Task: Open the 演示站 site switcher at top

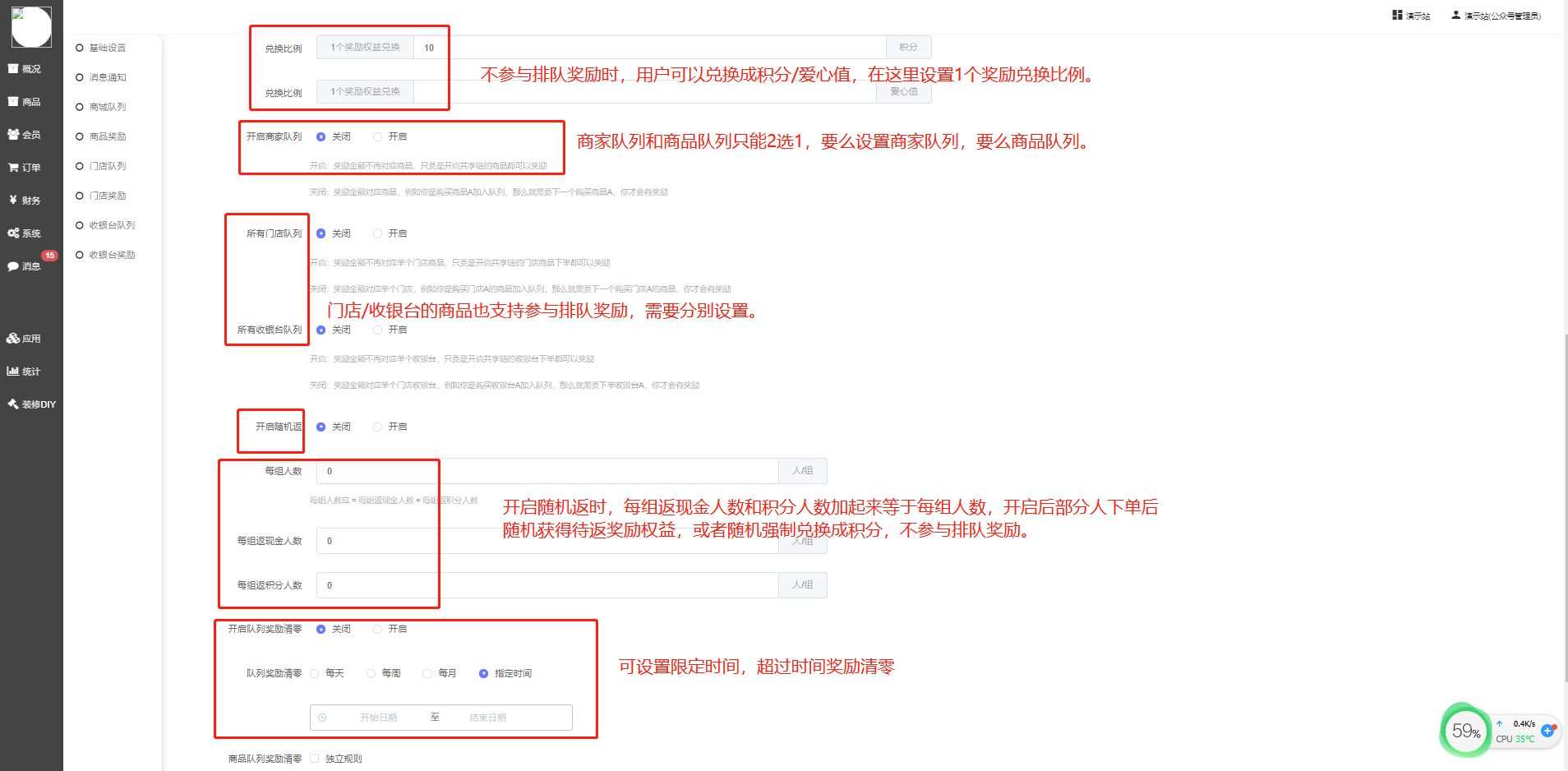Action: coord(1411,16)
